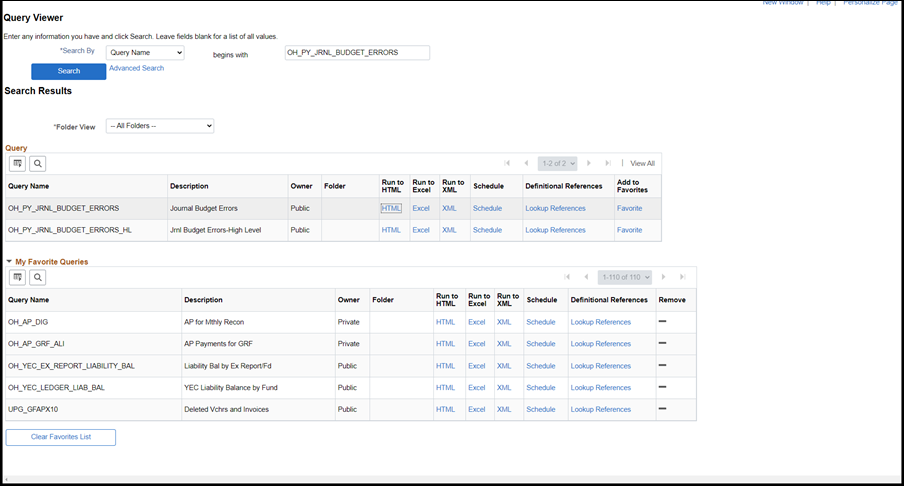This screenshot has height=486, width=904.
Task: Remove OH_YEC_EX_REPORT_LIABILITY_BAL from favorites
Action: click(662, 365)
